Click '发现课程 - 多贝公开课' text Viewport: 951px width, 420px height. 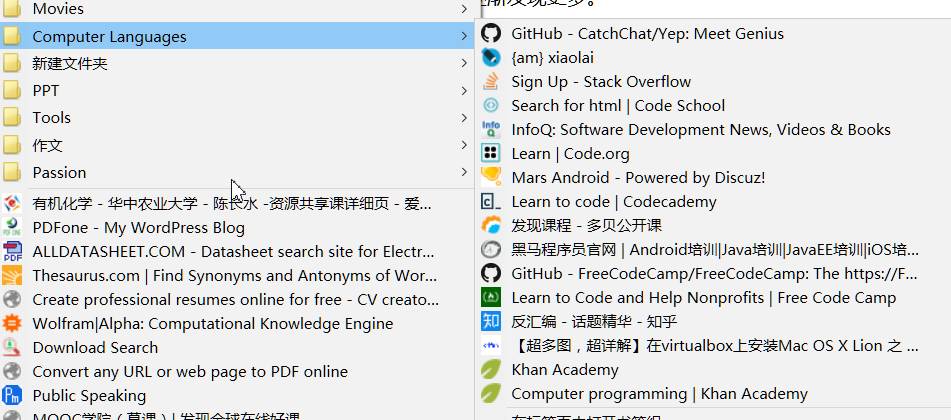coord(586,226)
